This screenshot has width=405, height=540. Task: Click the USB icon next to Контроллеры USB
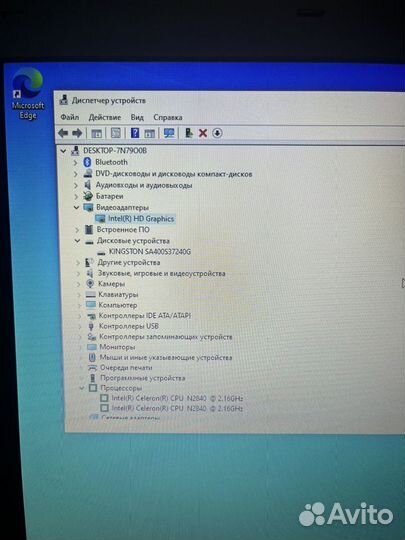pos(91,326)
